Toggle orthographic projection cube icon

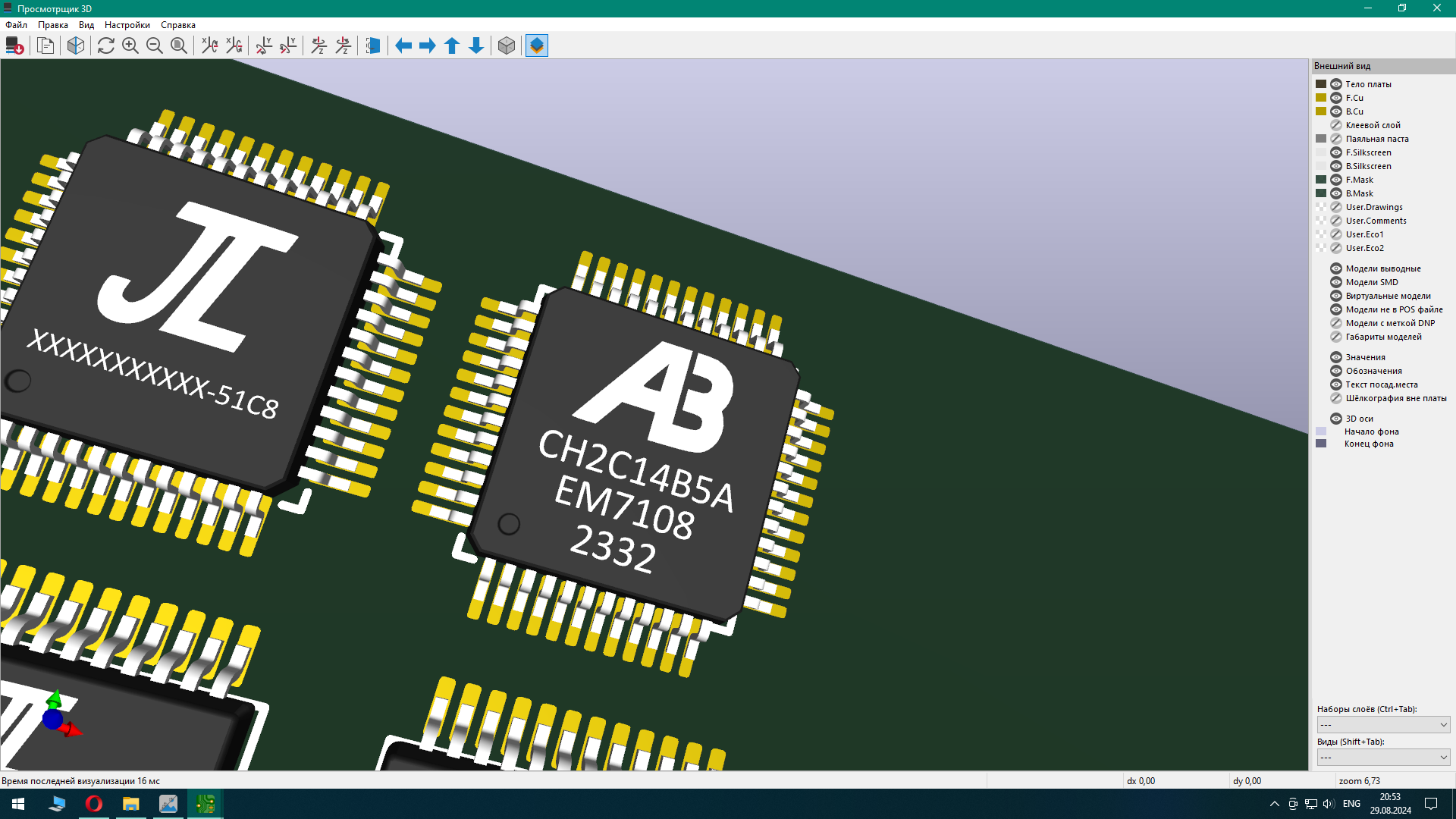point(507,45)
